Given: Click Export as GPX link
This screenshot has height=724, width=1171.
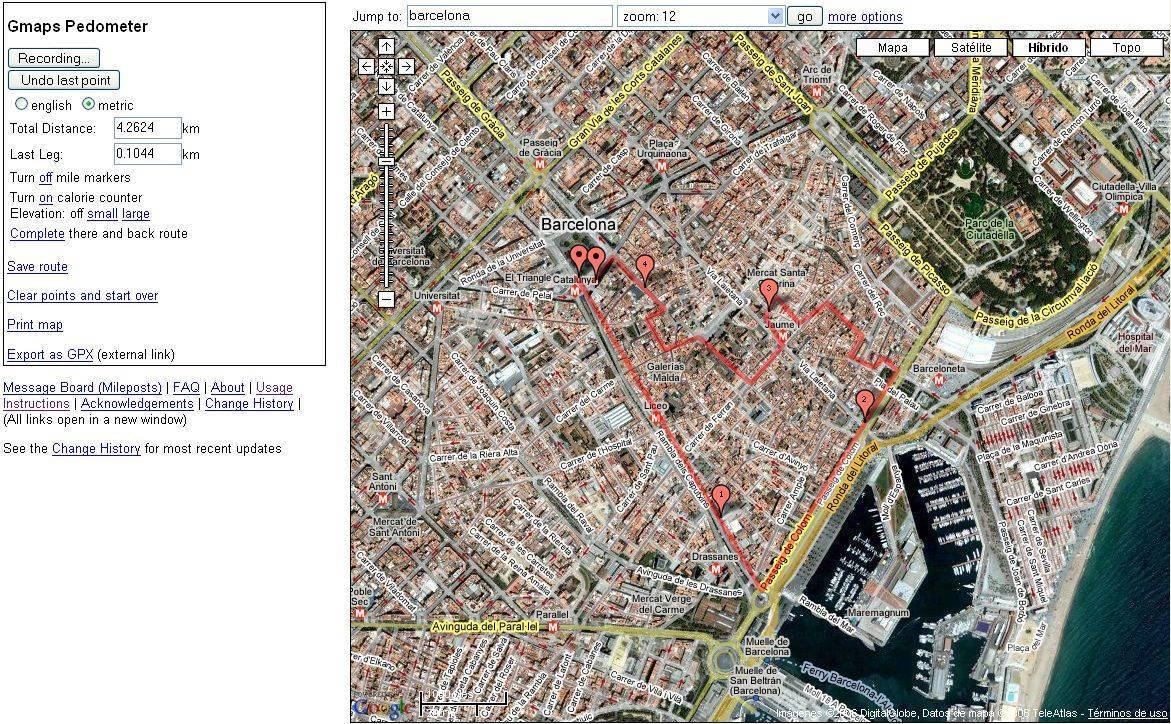Looking at the screenshot, I should [x=50, y=354].
